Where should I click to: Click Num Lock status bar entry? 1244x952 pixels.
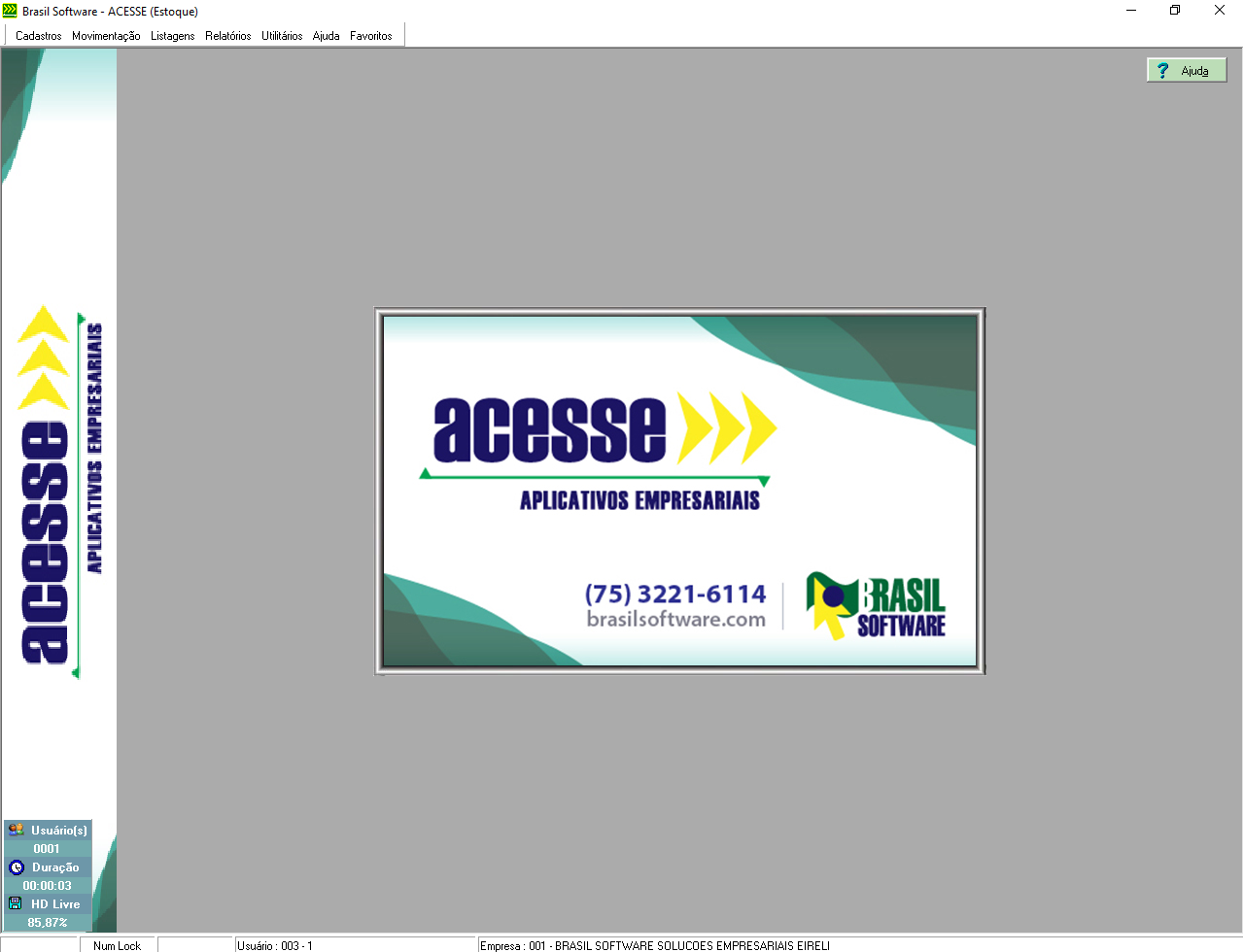[117, 945]
